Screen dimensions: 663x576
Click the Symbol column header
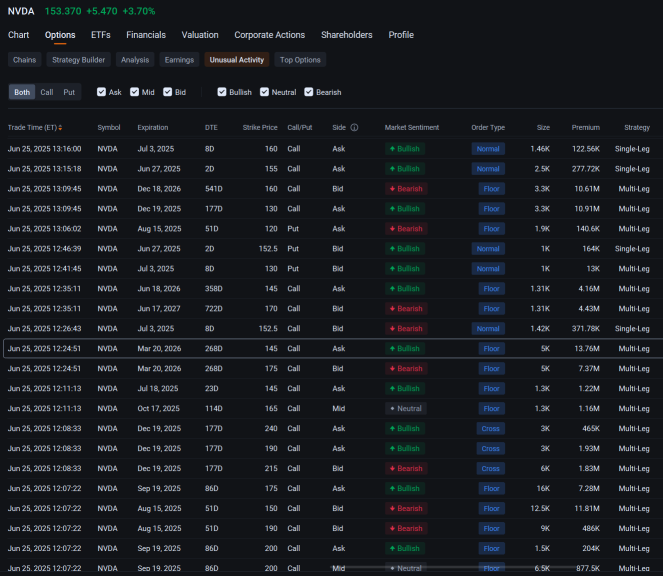click(109, 128)
